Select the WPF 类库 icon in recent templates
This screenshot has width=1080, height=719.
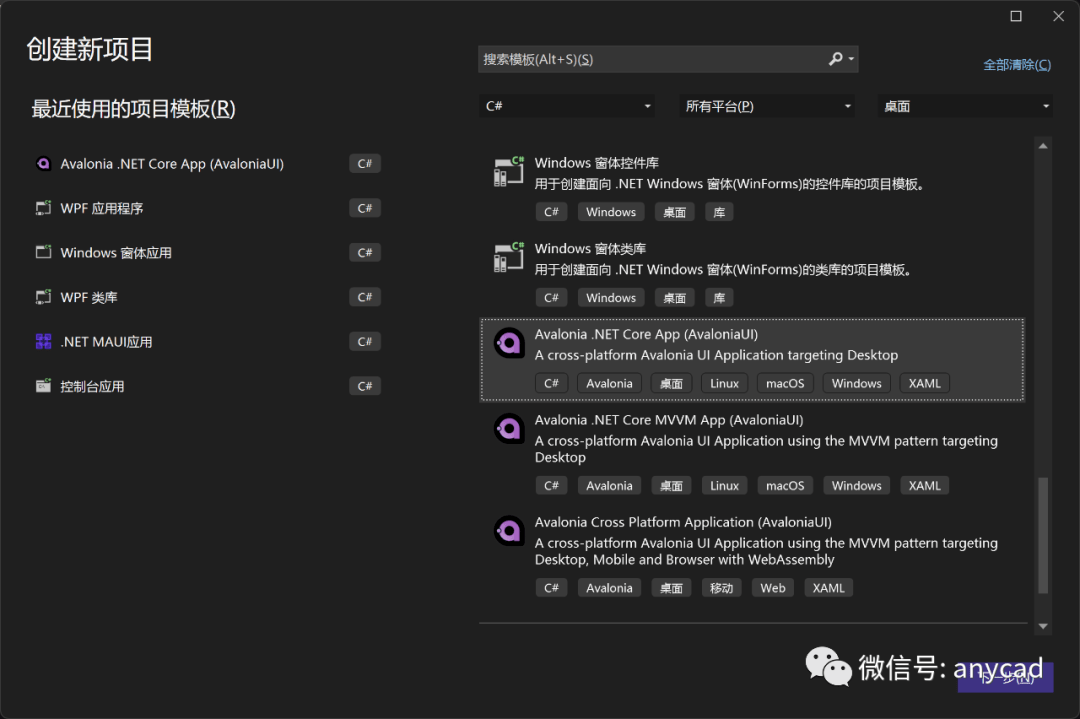44,296
